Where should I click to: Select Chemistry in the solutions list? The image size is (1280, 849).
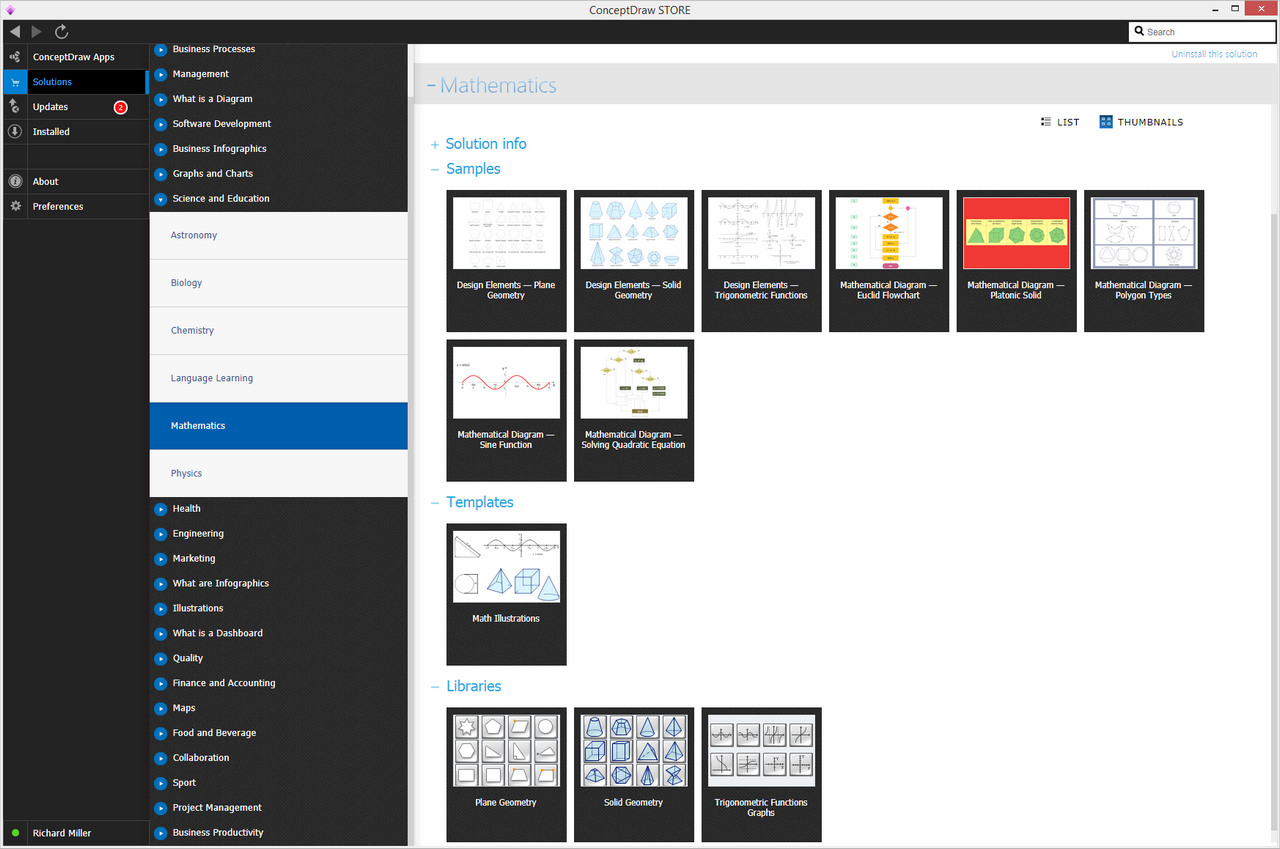[x=279, y=331]
